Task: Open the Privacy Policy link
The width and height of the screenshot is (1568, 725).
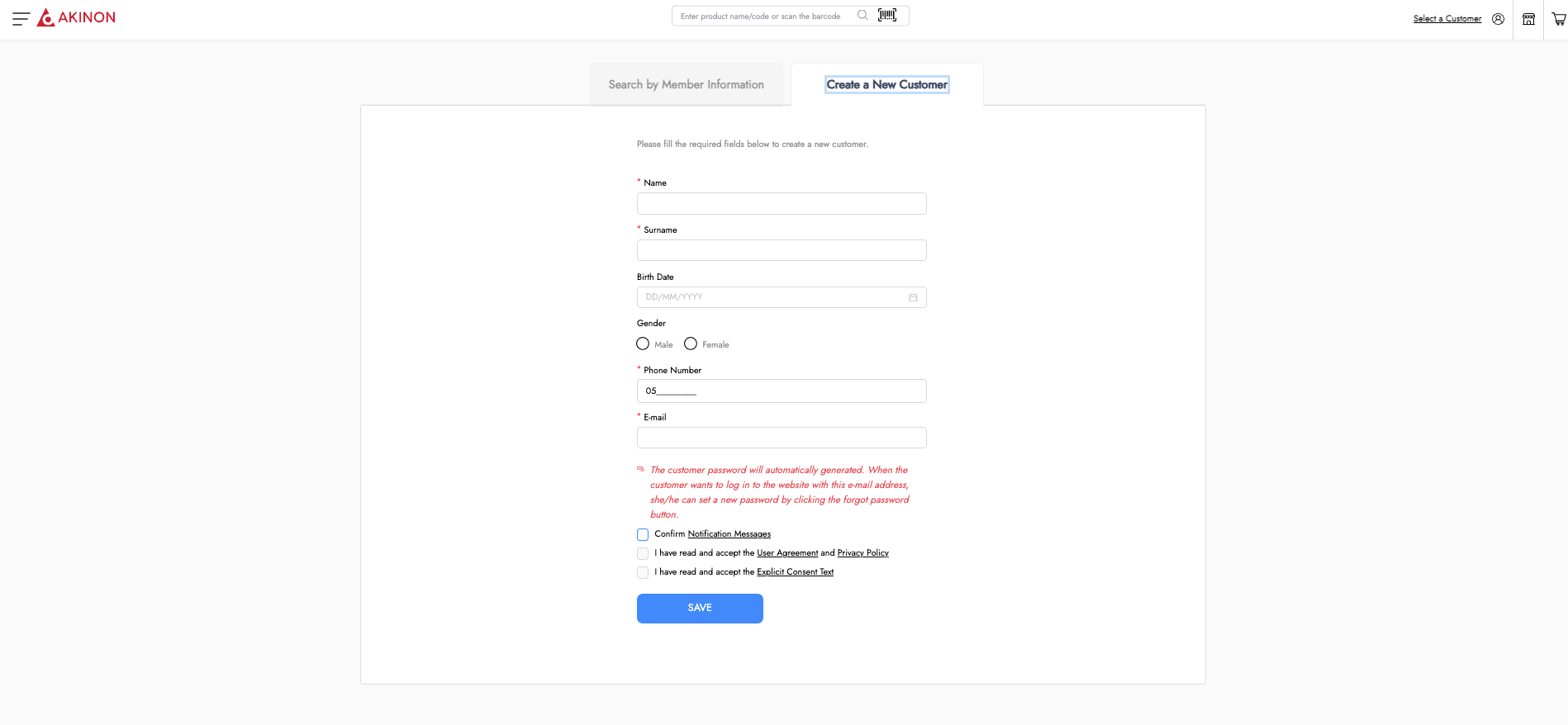Action: point(862,553)
